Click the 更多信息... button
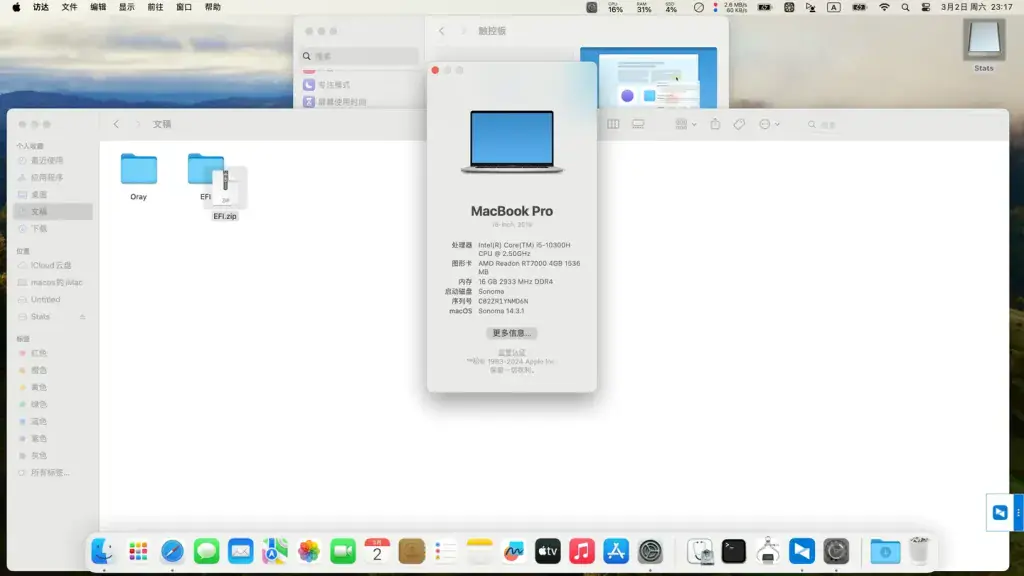 (511, 333)
